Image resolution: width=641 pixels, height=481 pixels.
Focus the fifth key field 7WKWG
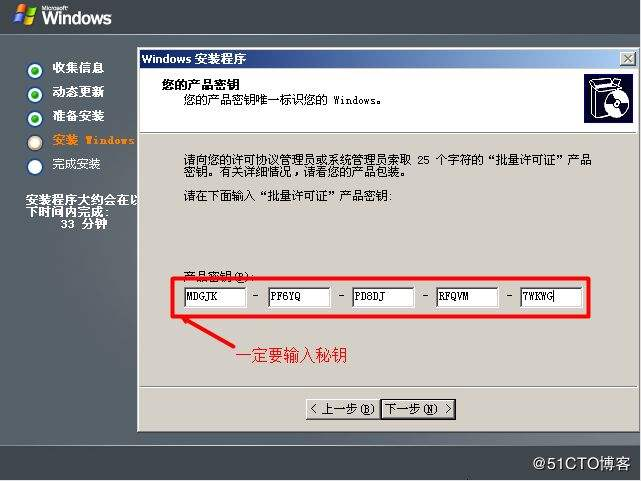[550, 297]
